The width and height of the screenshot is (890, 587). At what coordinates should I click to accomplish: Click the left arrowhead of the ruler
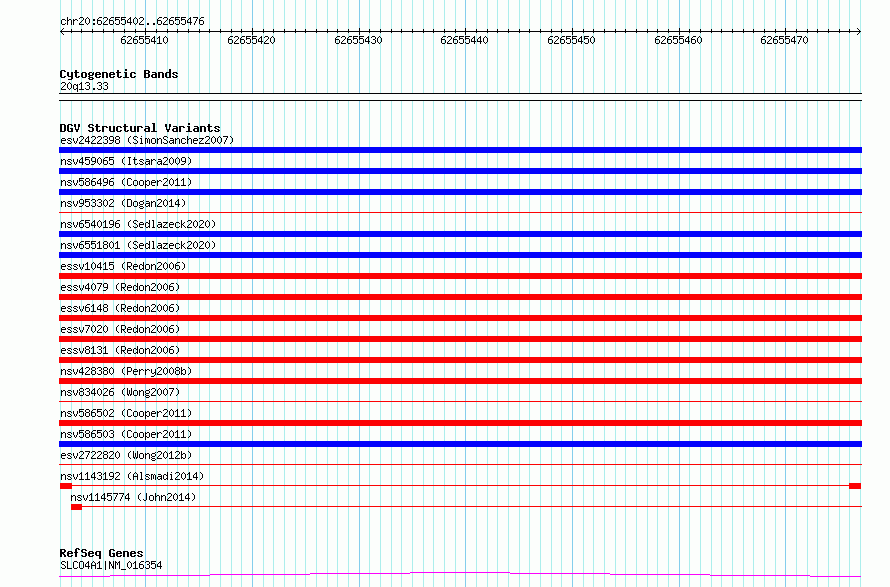coord(62,32)
